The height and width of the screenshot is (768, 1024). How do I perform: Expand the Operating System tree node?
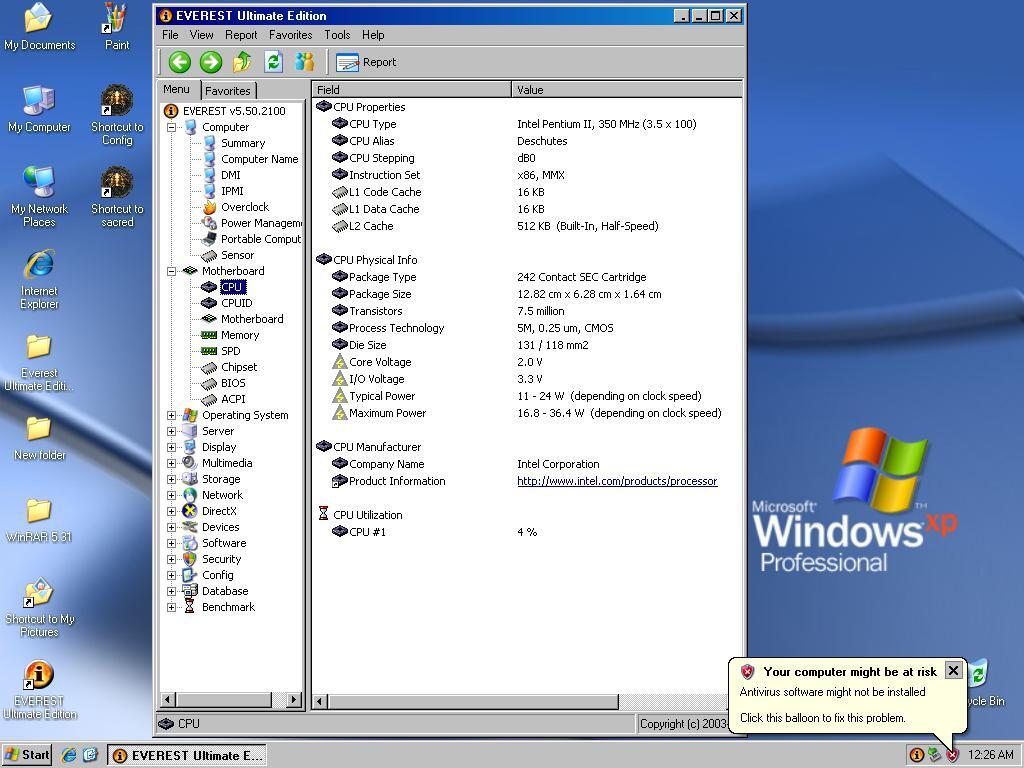tap(172, 415)
